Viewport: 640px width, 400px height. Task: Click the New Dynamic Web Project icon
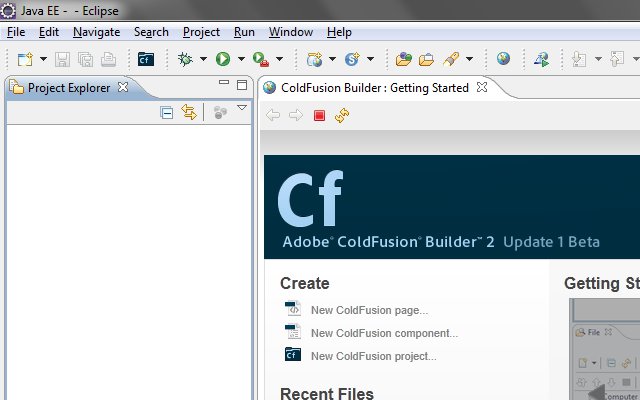pyautogui.click(x=315, y=60)
